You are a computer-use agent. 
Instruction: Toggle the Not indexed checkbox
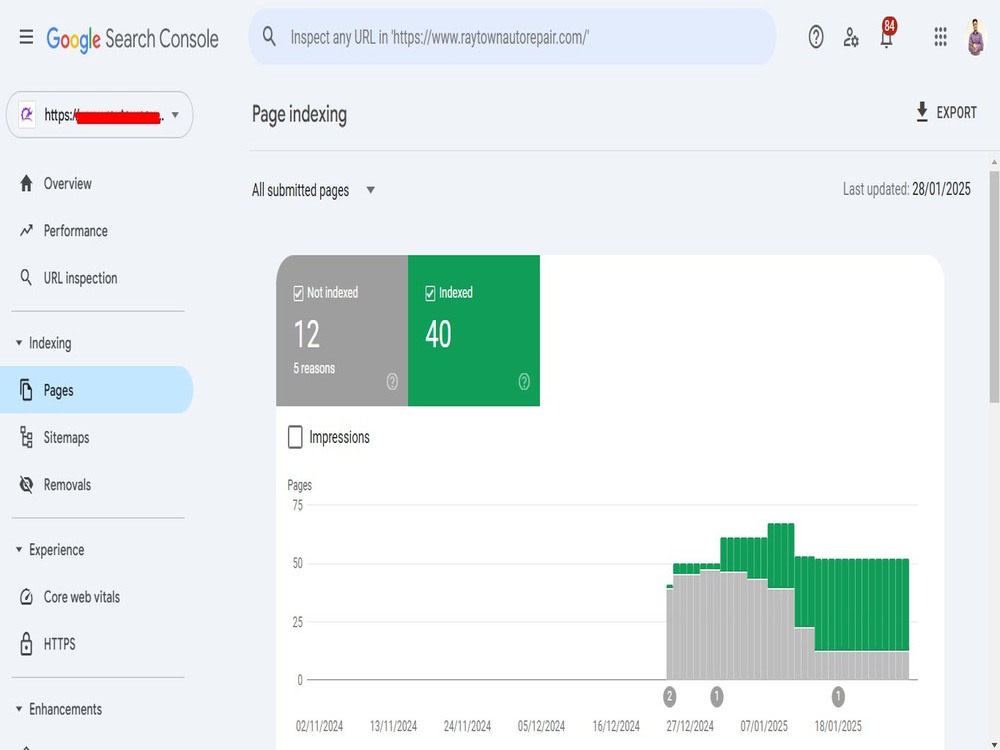pos(298,293)
